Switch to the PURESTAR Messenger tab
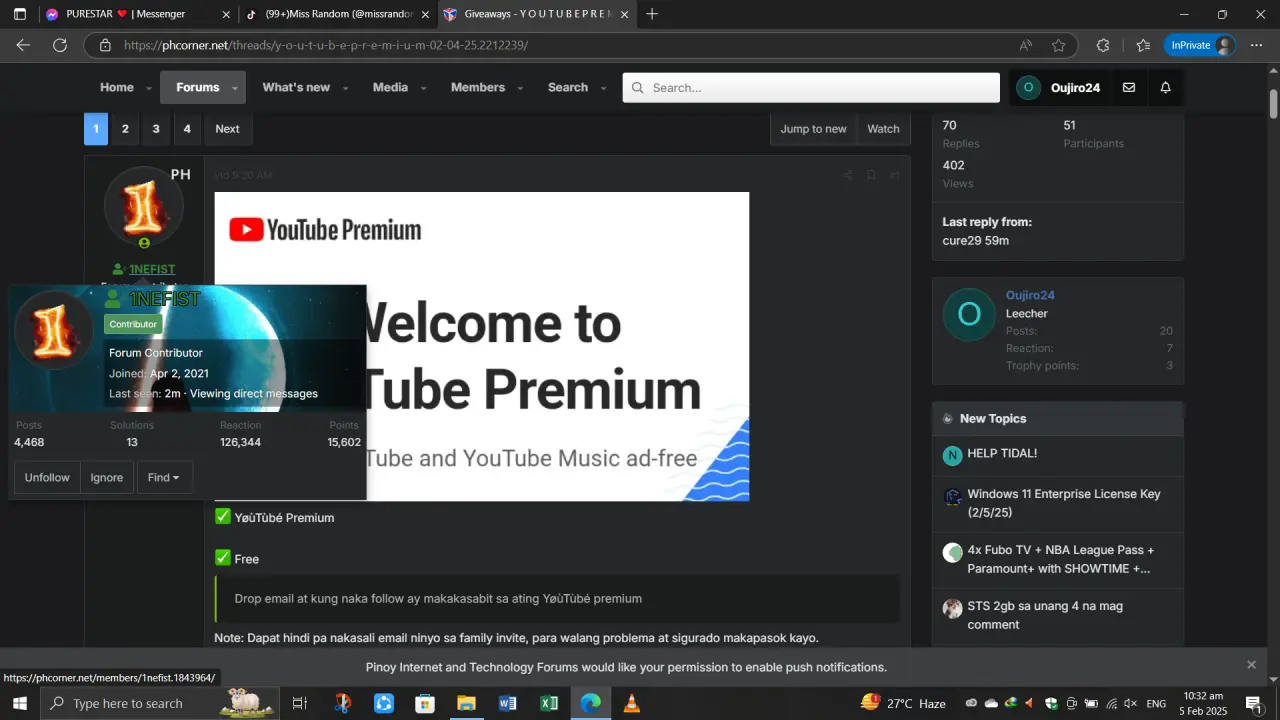The height and width of the screenshot is (720, 1280). coord(138,14)
